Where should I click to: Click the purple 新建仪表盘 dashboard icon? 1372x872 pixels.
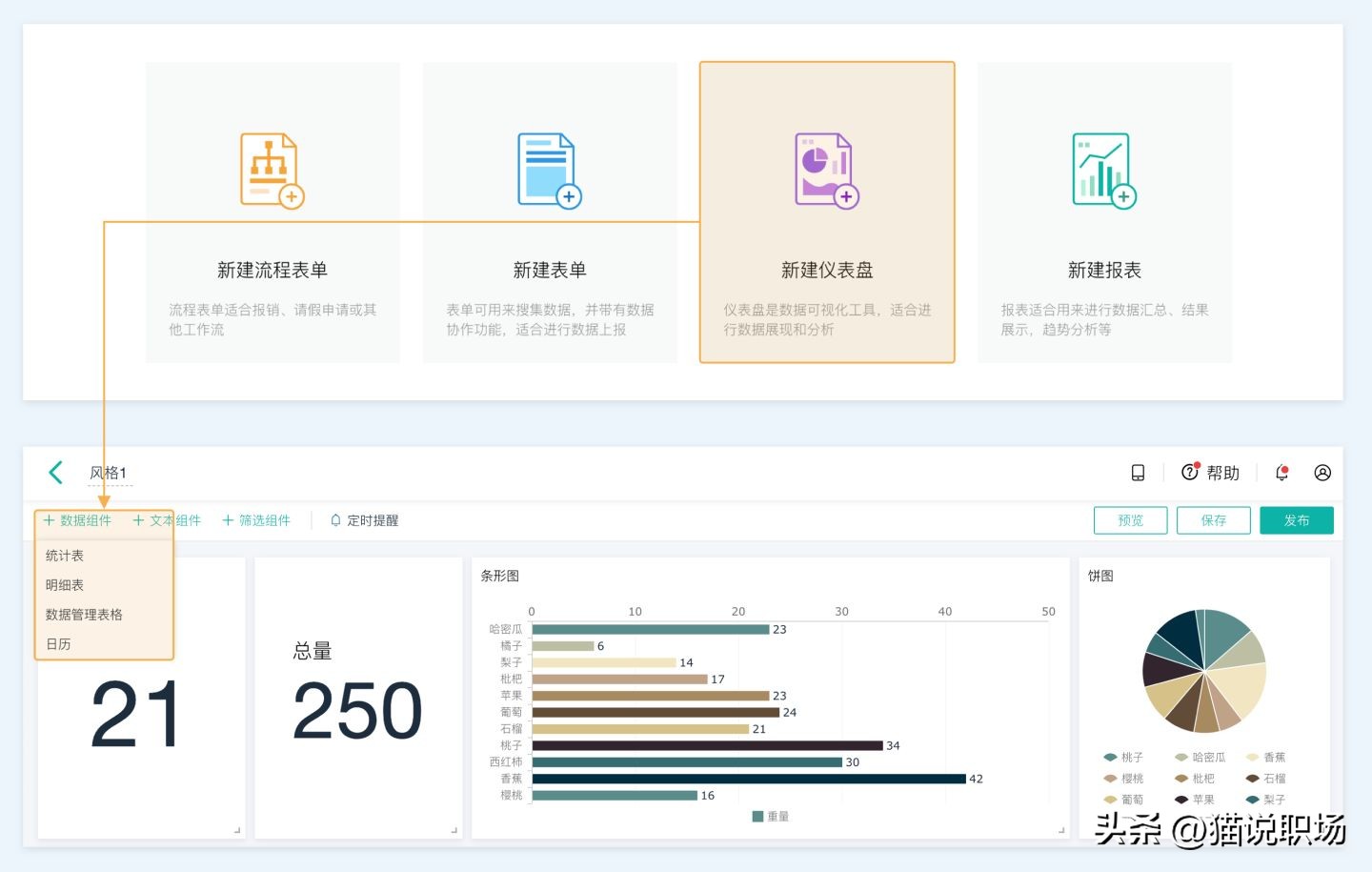pos(827,171)
